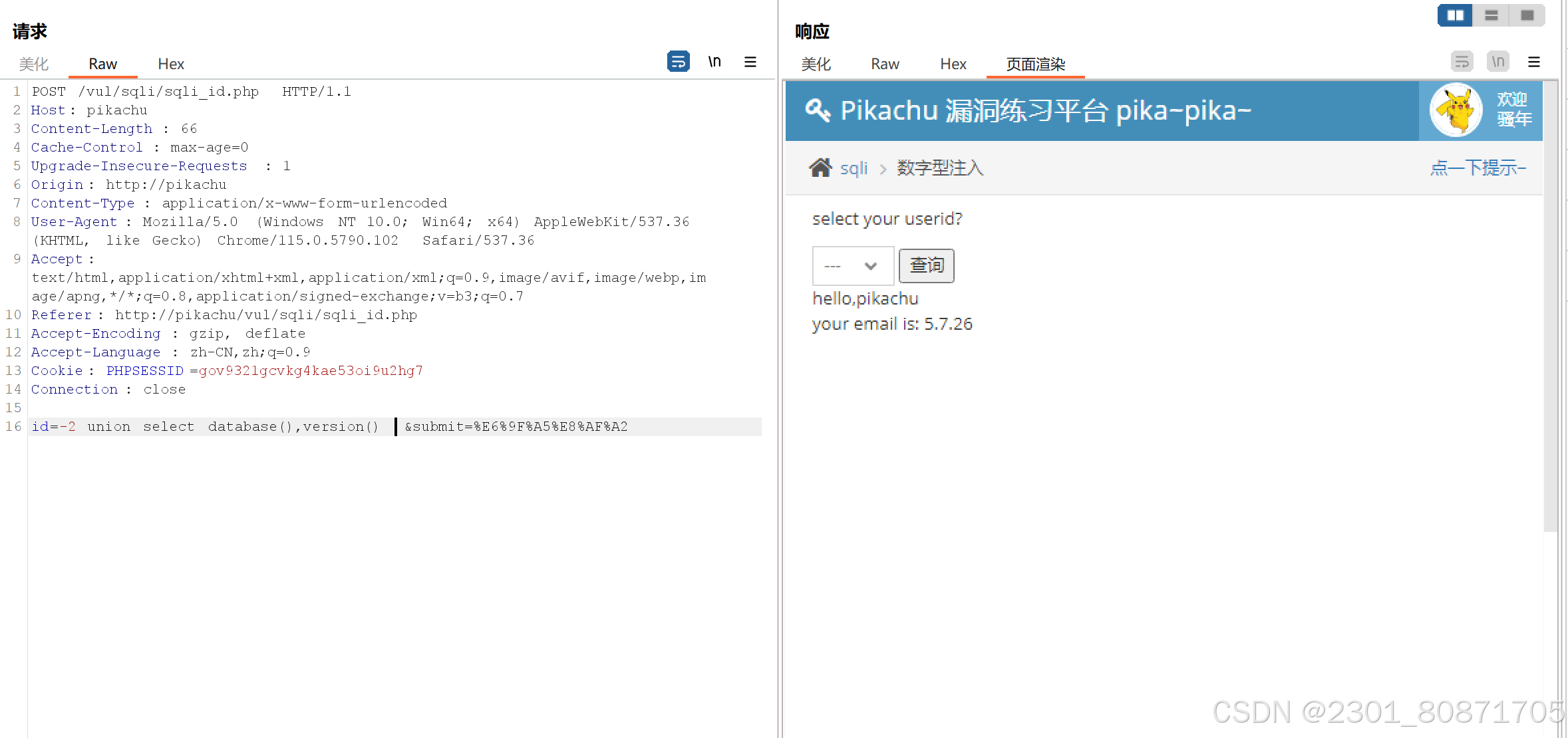The height and width of the screenshot is (738, 1568).
Task: Click response panel newline \n icon
Action: point(1497,62)
